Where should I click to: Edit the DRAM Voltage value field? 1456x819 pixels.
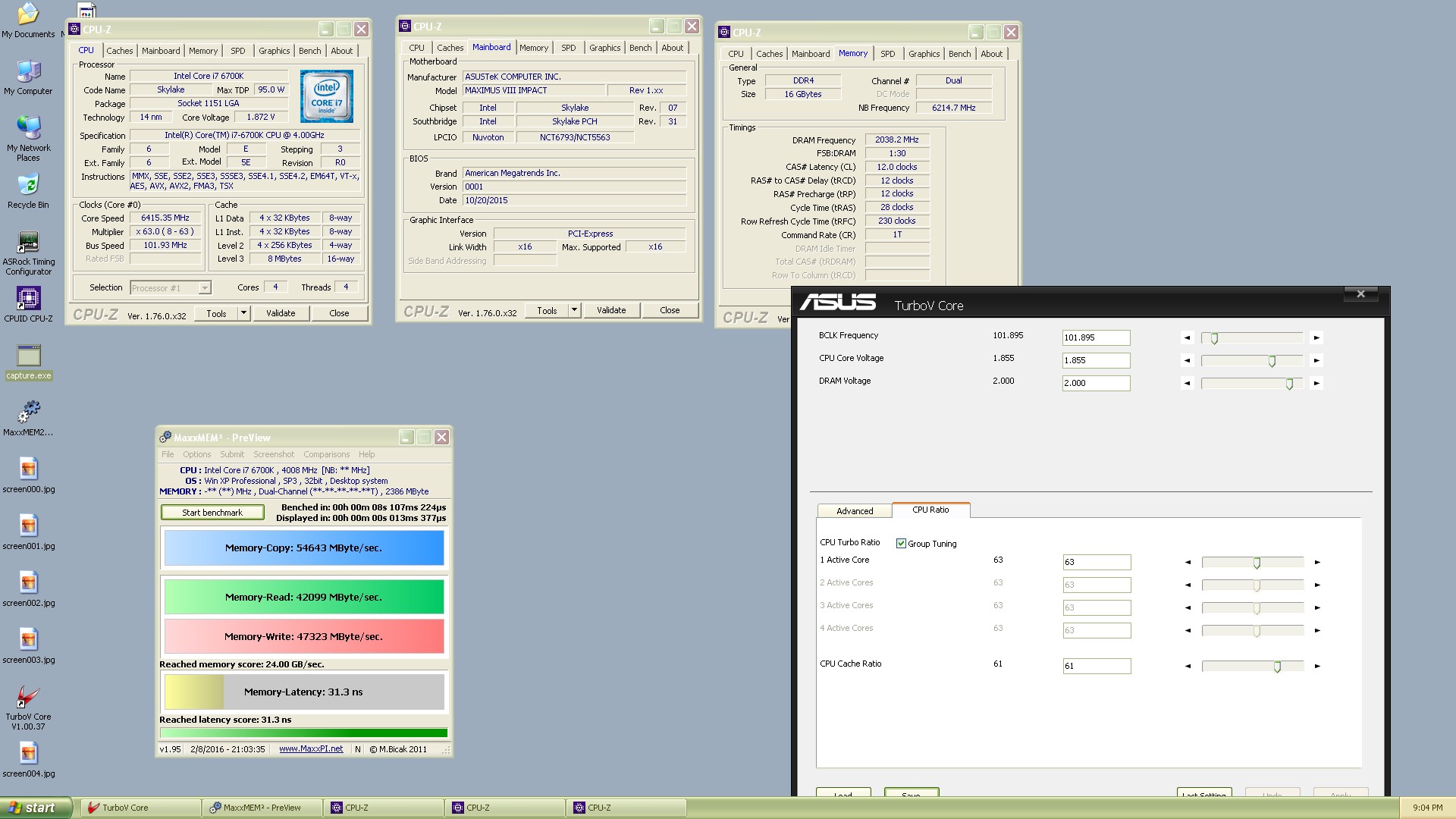pyautogui.click(x=1096, y=383)
